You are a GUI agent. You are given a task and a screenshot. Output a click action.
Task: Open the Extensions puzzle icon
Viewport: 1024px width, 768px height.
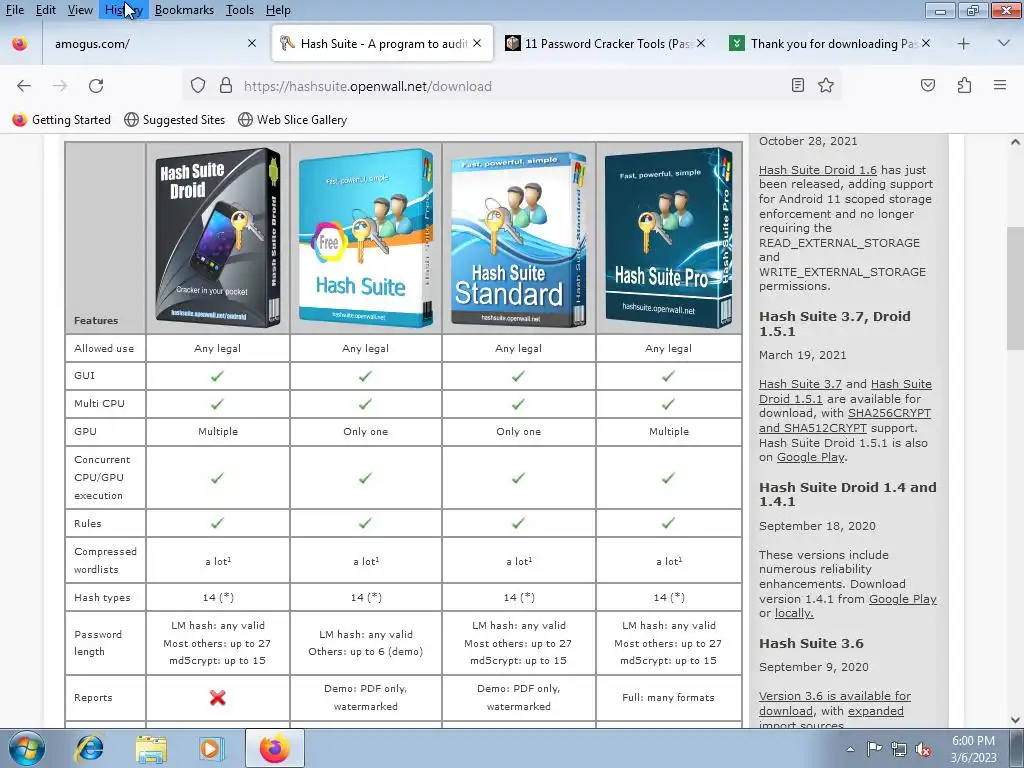(965, 86)
